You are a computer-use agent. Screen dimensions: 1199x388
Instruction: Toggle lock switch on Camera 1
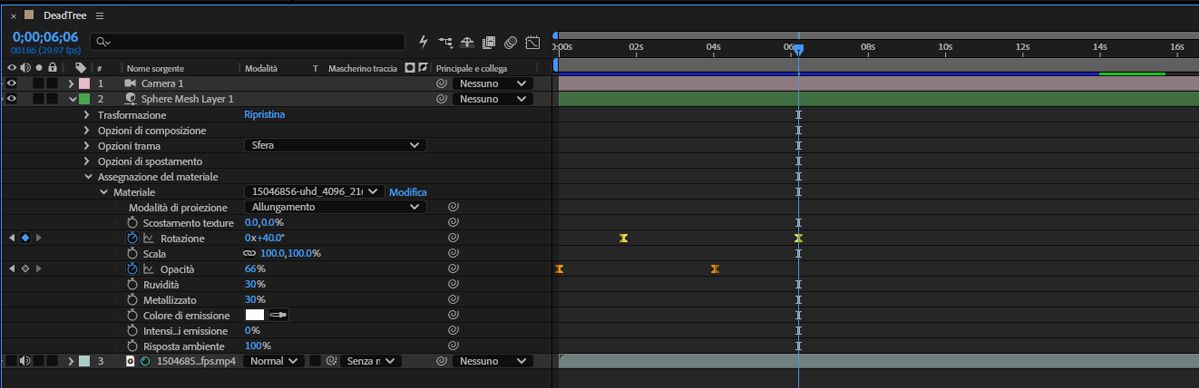tap(51, 83)
